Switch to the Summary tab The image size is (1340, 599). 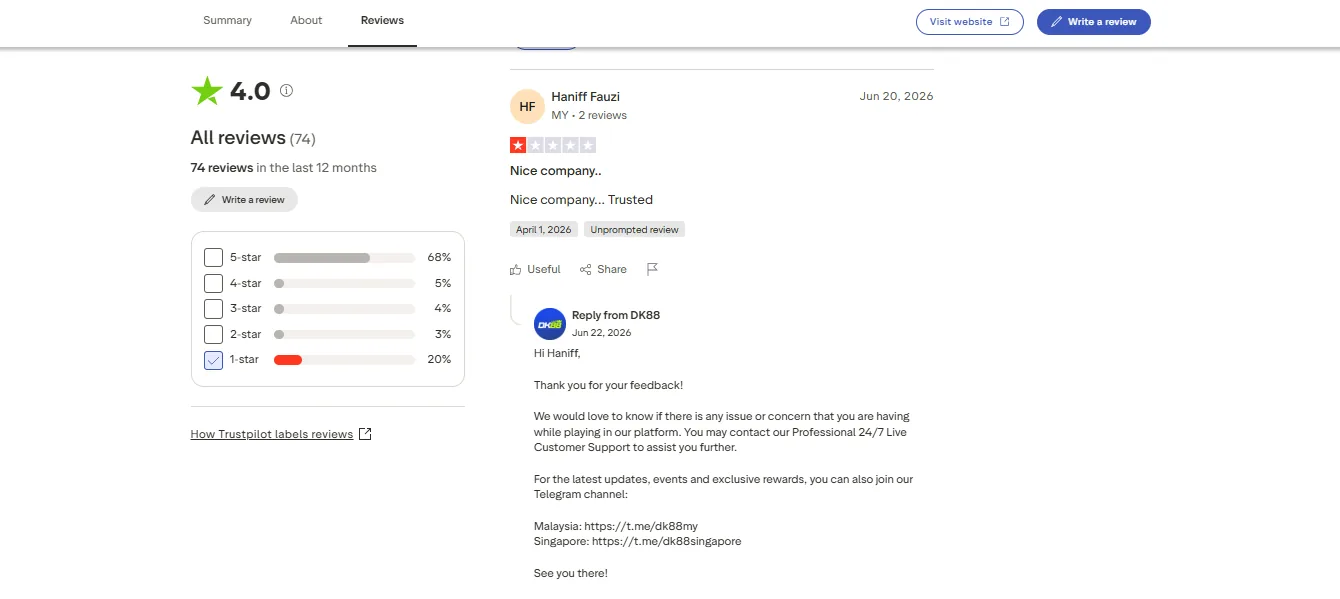(227, 21)
